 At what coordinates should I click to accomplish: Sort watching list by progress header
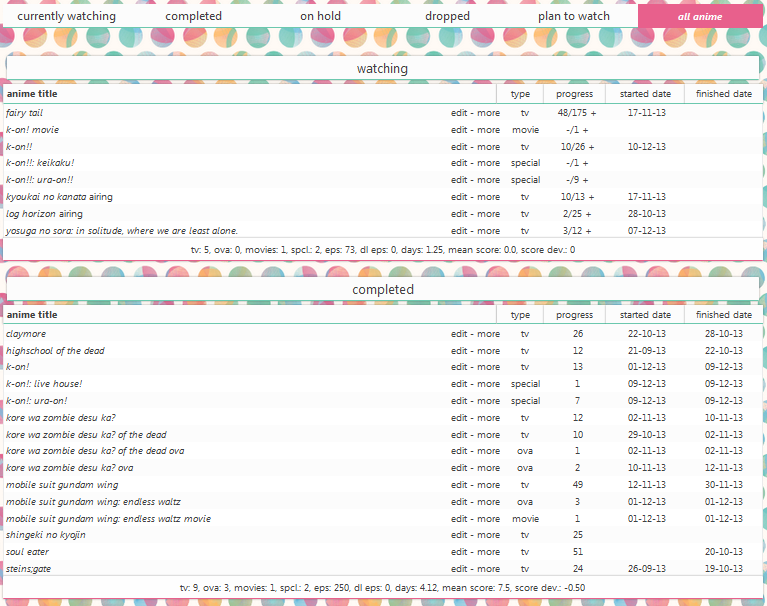click(574, 94)
